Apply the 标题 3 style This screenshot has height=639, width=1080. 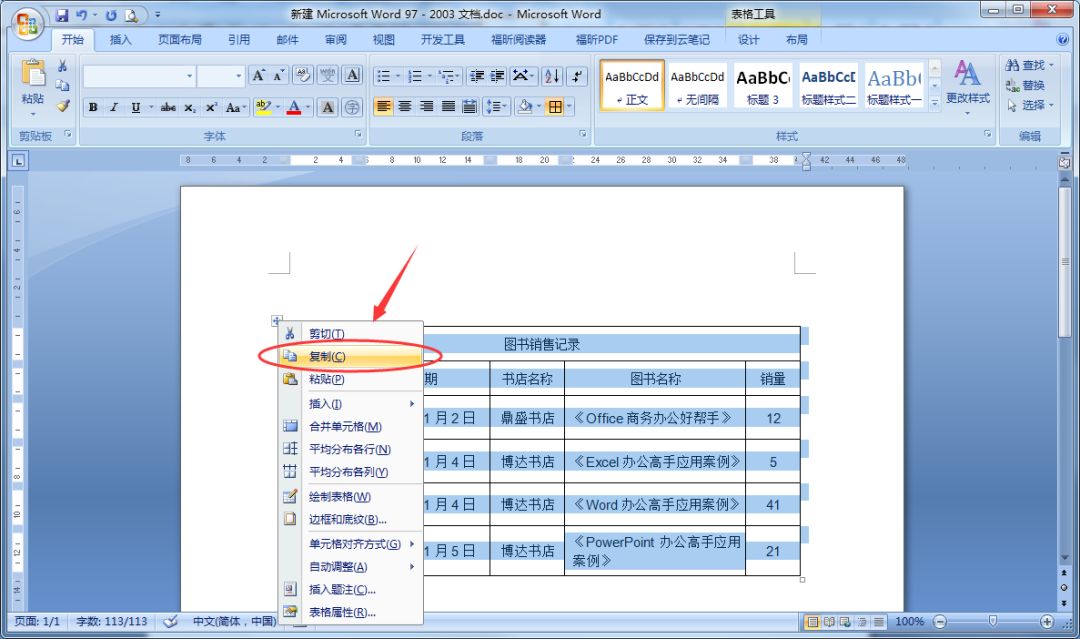coord(762,85)
